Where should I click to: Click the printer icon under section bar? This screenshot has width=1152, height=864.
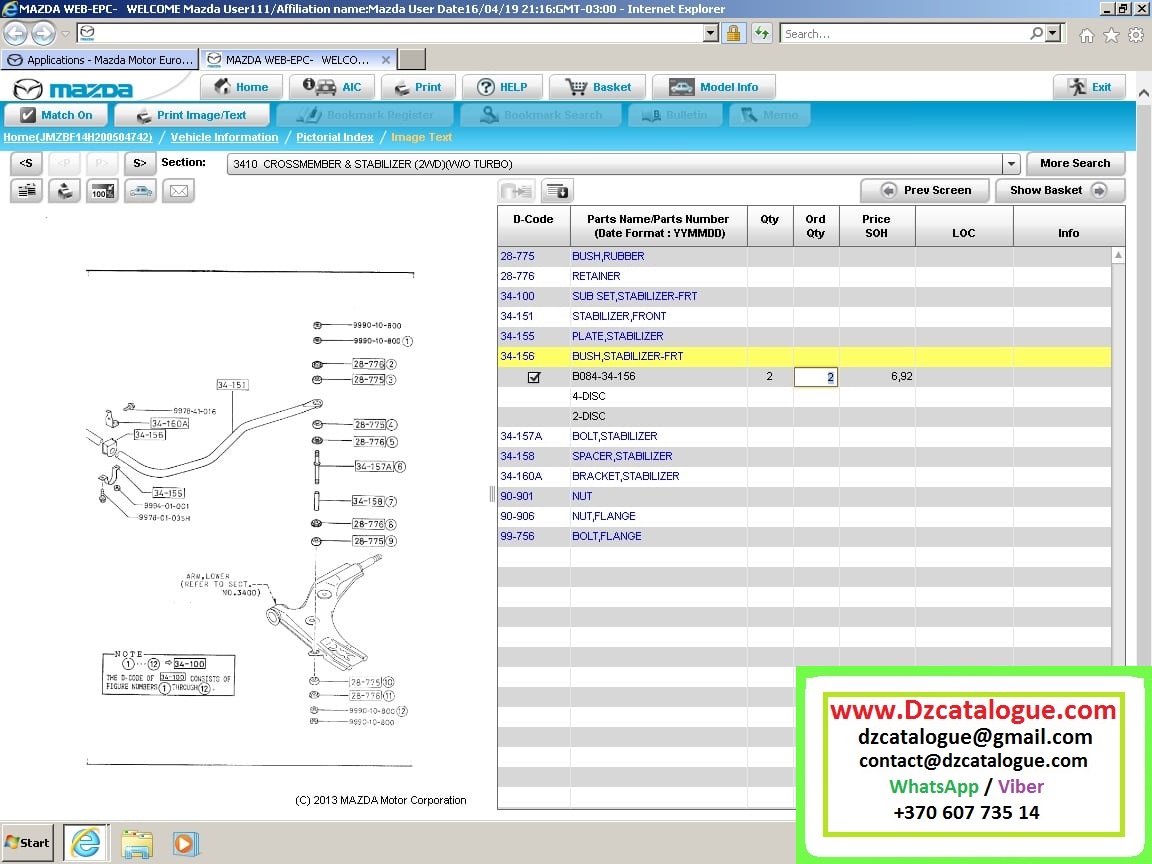point(65,191)
